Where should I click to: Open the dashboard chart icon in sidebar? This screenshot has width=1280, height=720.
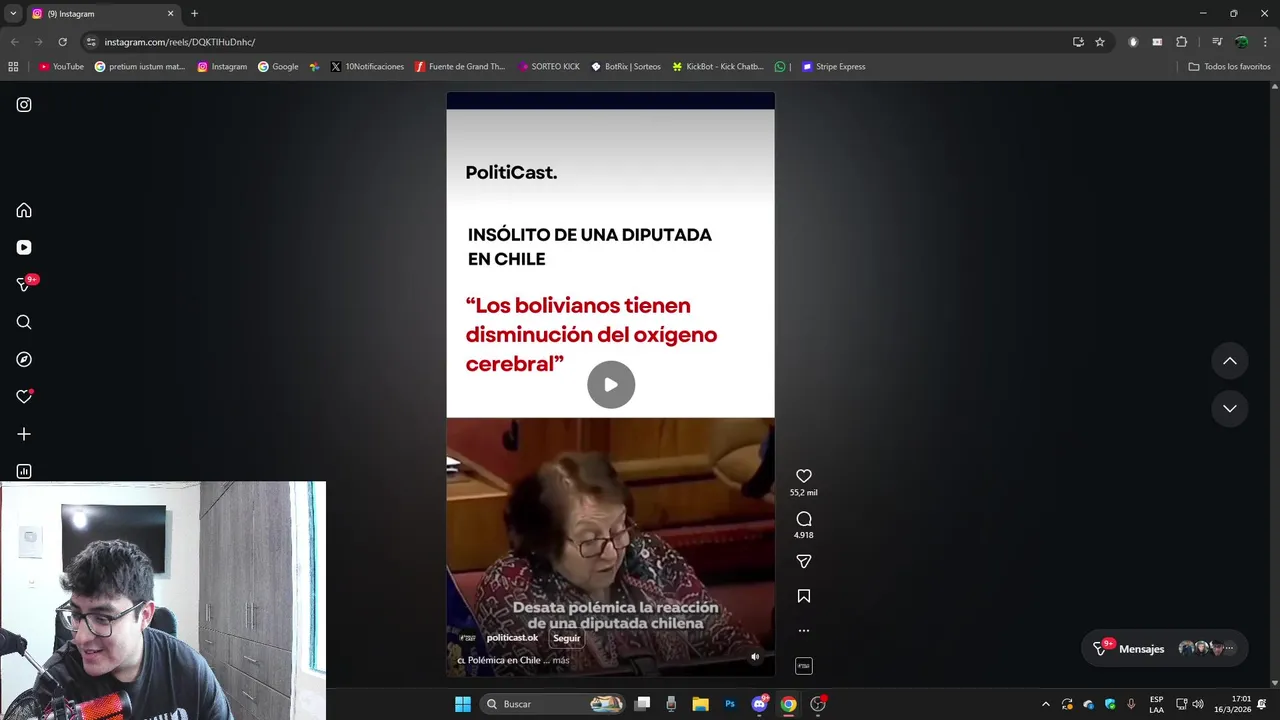click(24, 471)
